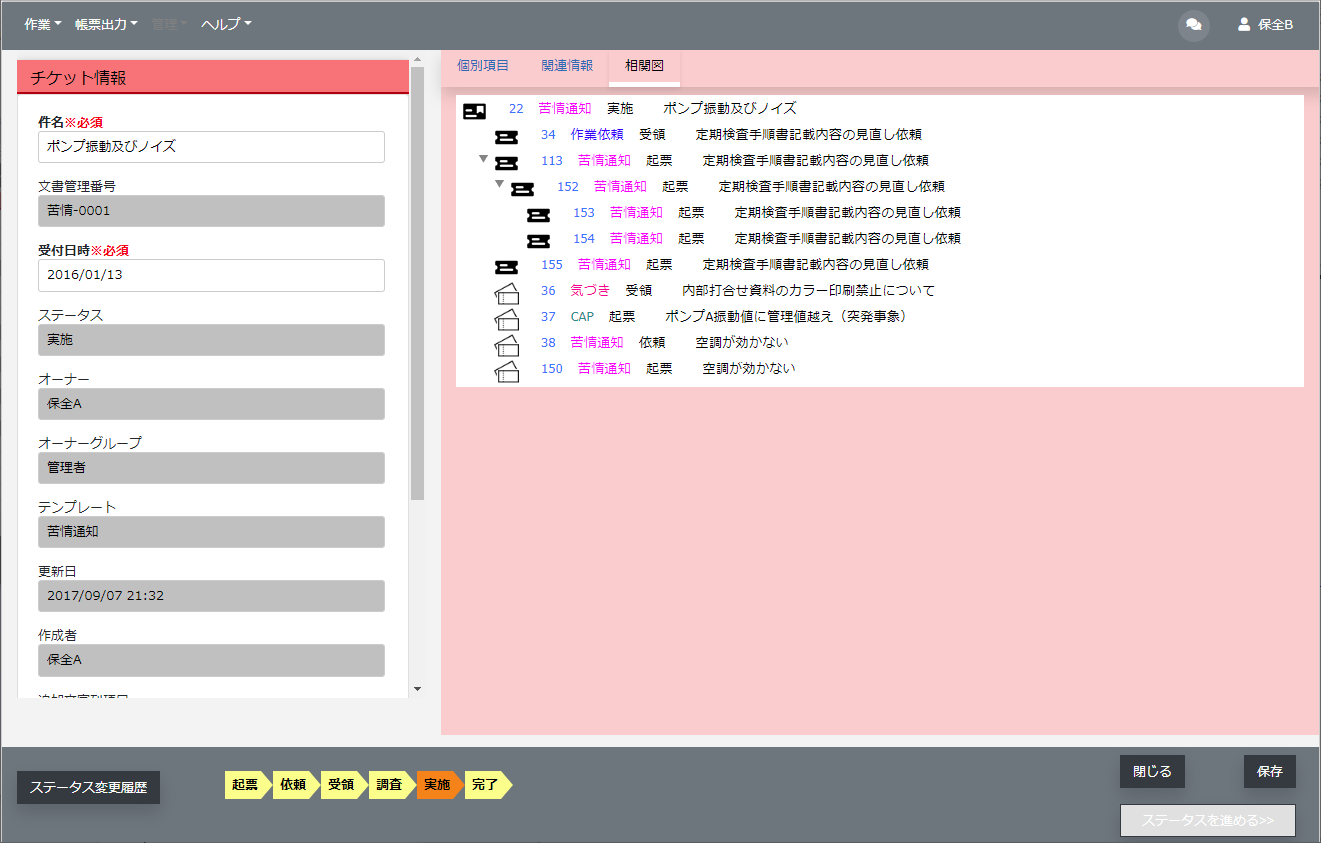Click the folder icon in row 38
1321x843 pixels.
[507, 345]
